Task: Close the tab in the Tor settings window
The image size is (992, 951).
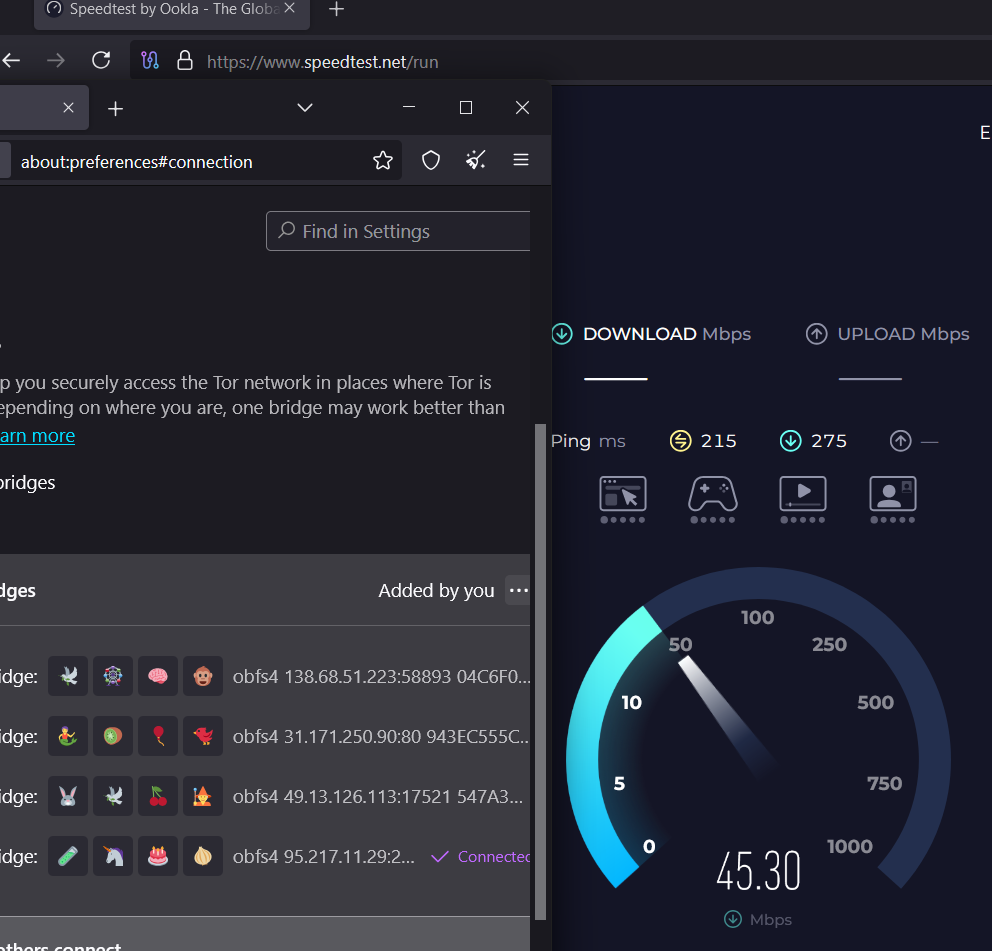Action: [x=68, y=108]
